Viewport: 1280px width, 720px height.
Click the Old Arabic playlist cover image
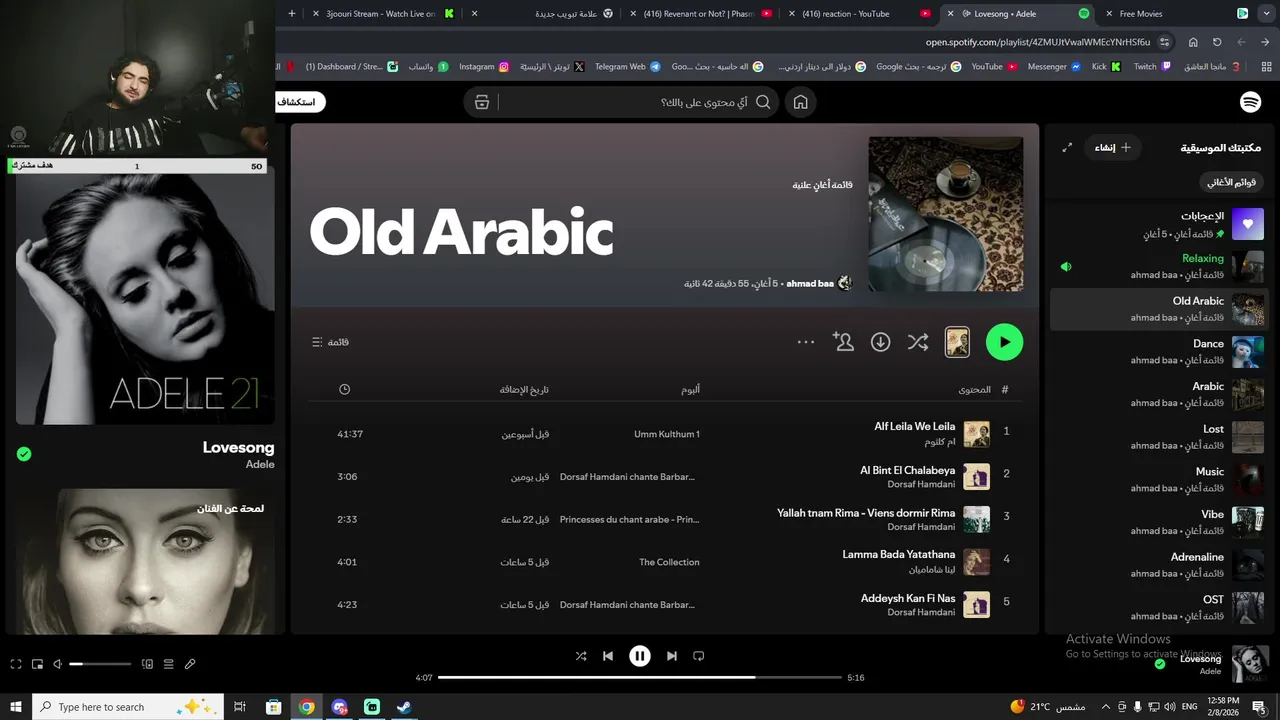(x=945, y=214)
